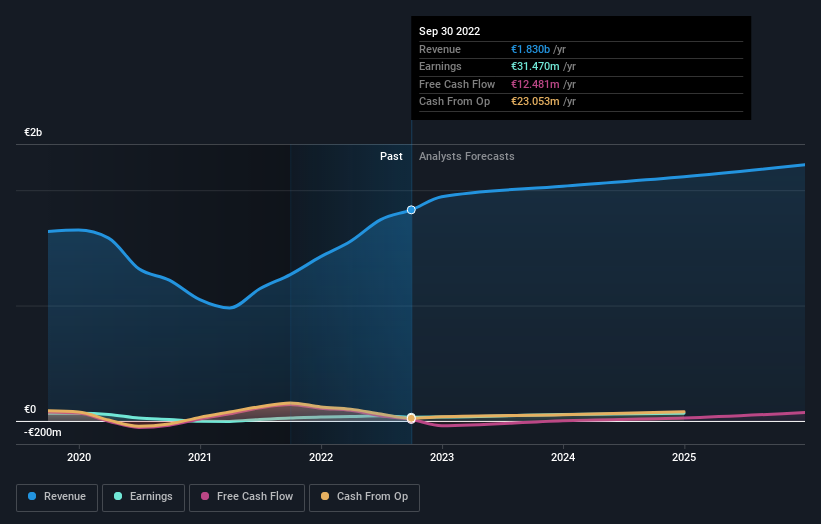
Task: Click the Analysts Forecasts label
Action: click(x=467, y=156)
